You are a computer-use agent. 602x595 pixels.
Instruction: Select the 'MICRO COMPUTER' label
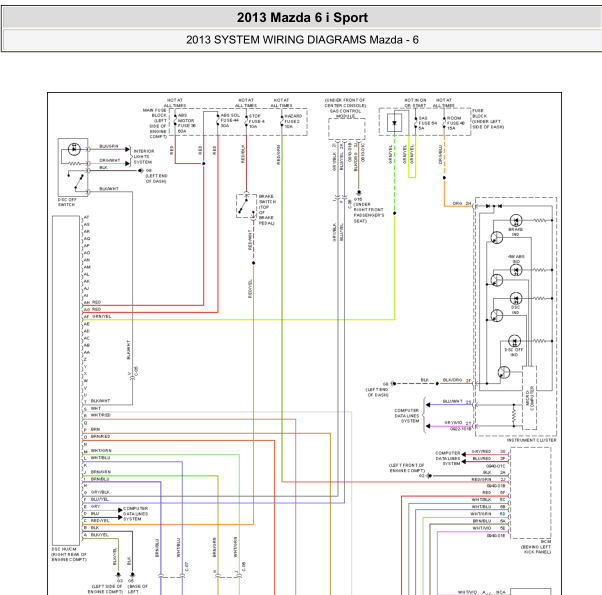coord(529,398)
